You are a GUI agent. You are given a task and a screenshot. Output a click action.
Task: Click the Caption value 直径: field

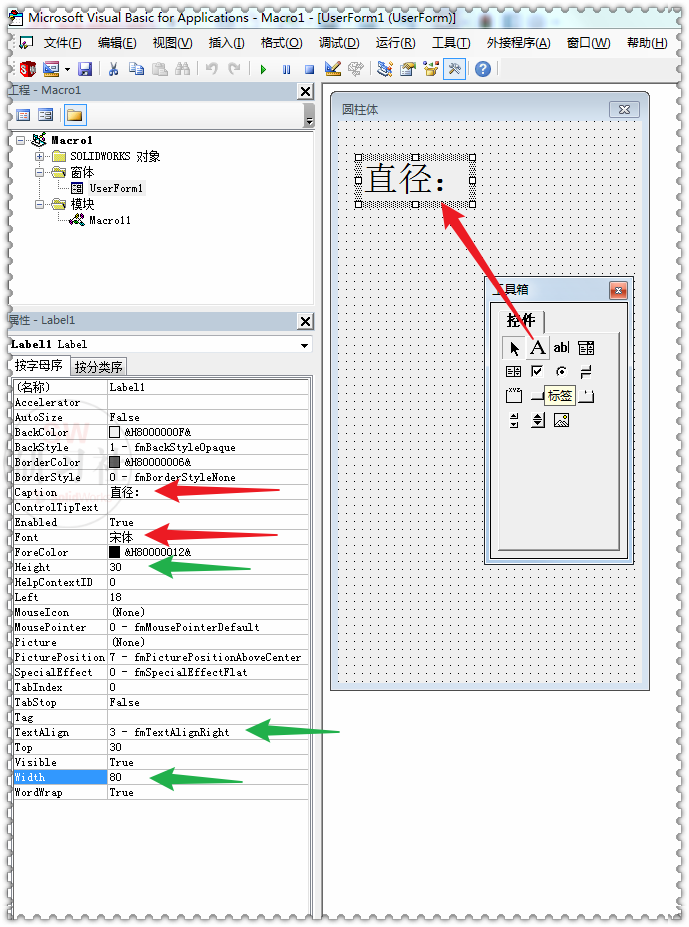point(208,492)
